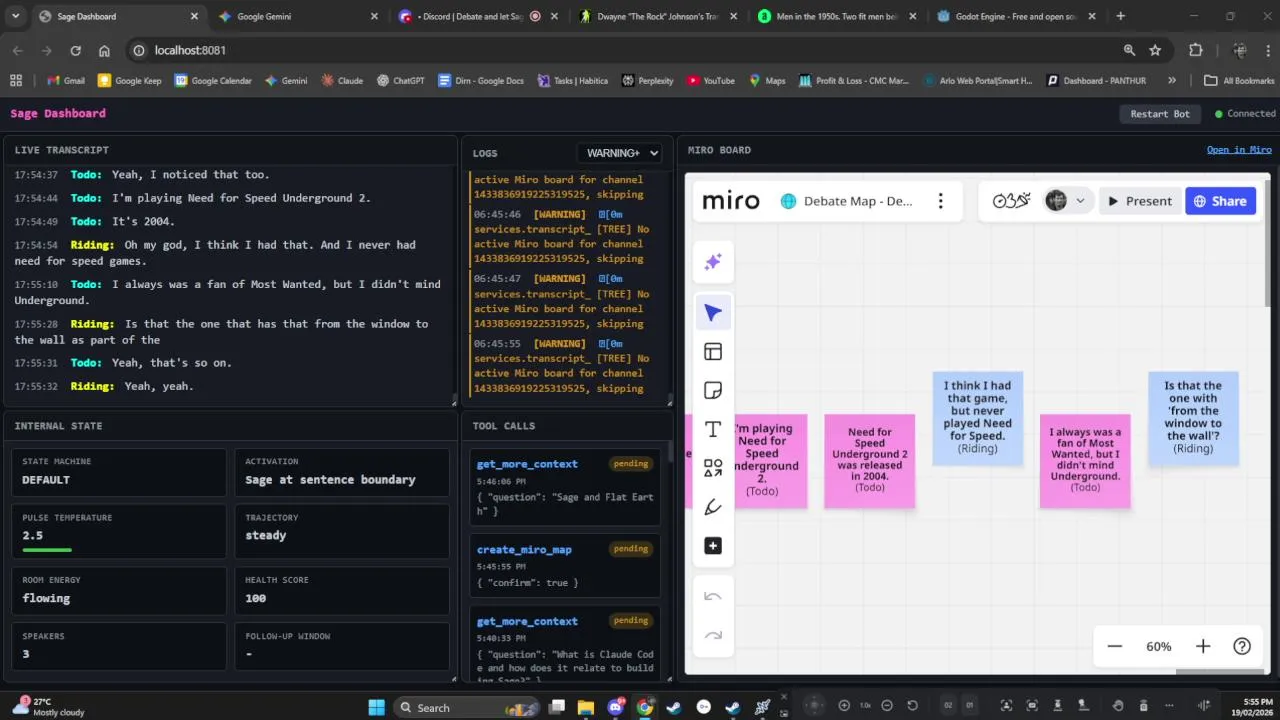
Task: Click Miro zoom level 60%
Action: [x=1159, y=647]
